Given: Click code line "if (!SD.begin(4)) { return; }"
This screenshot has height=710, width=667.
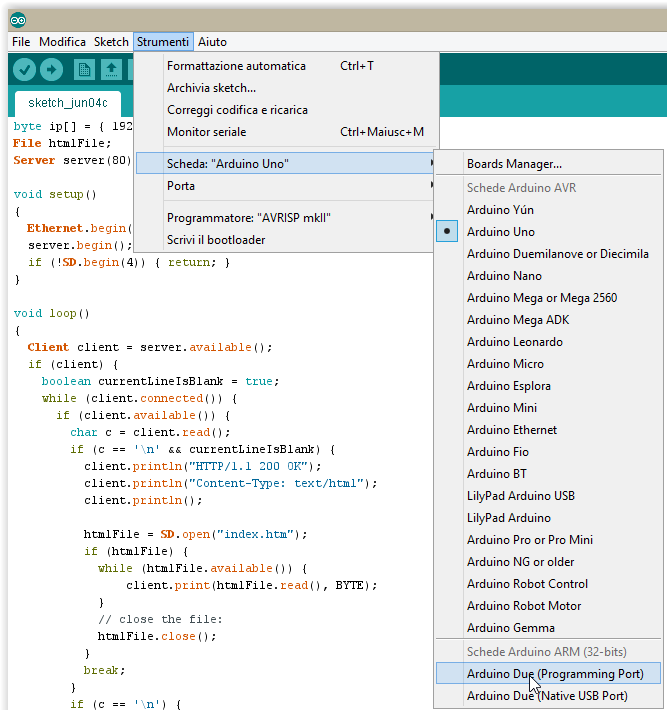Looking at the screenshot, I should pos(129,263).
